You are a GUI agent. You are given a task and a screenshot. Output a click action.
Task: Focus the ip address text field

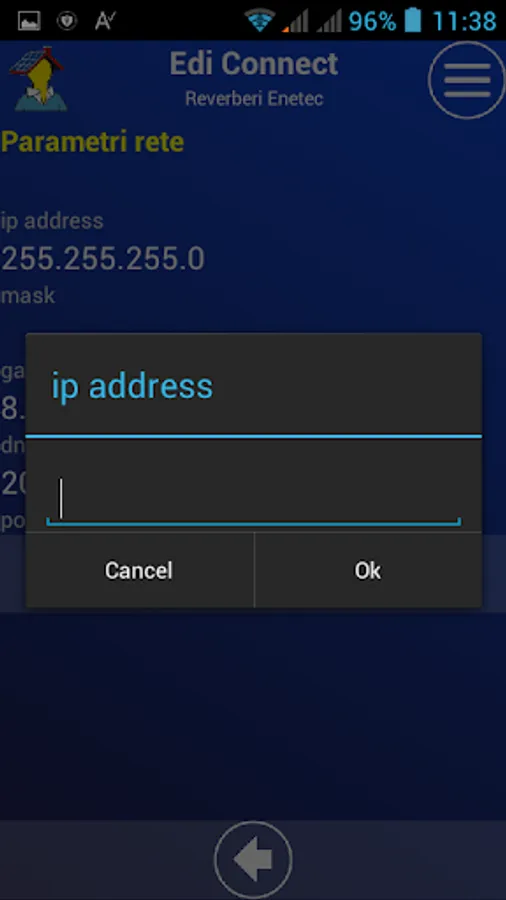[x=253, y=499]
